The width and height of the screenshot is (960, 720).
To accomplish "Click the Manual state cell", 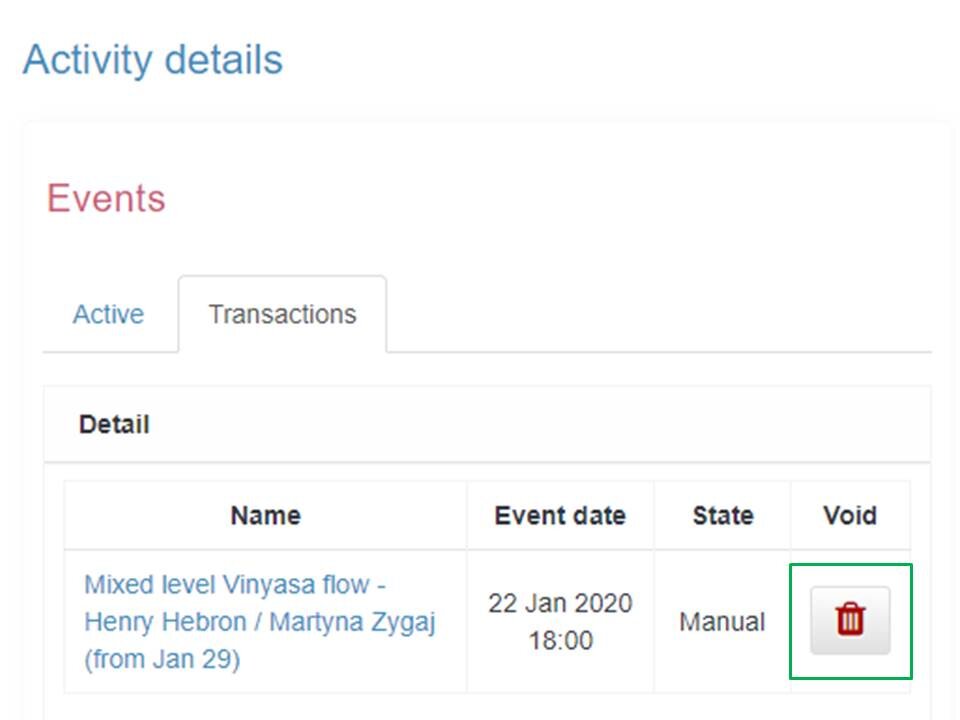I will click(722, 620).
